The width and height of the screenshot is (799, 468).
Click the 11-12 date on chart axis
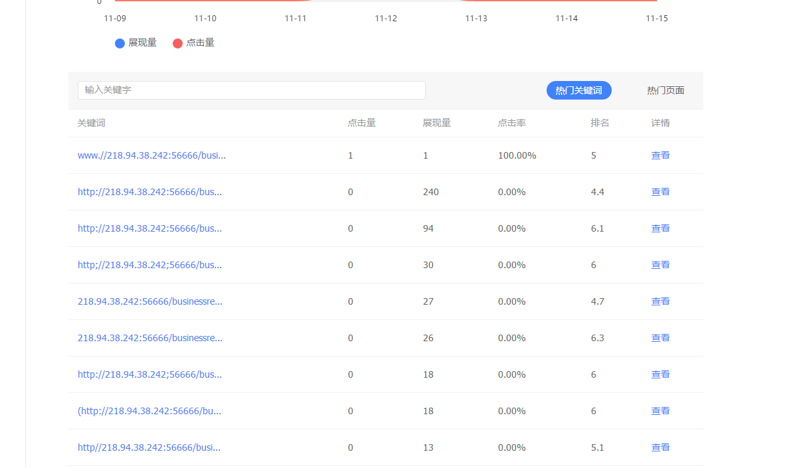pyautogui.click(x=386, y=18)
